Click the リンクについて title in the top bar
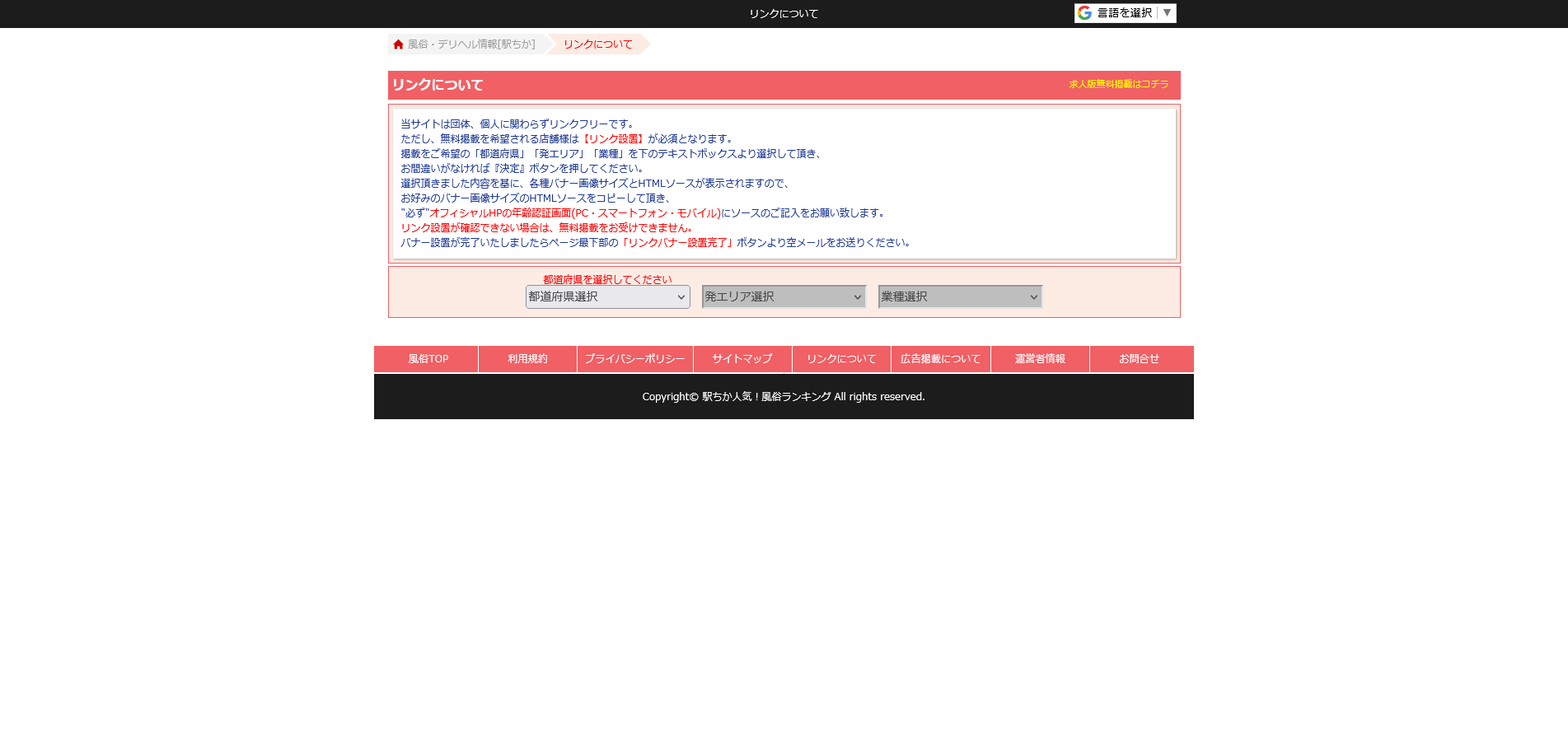This screenshot has height=756, width=1568. tap(784, 14)
